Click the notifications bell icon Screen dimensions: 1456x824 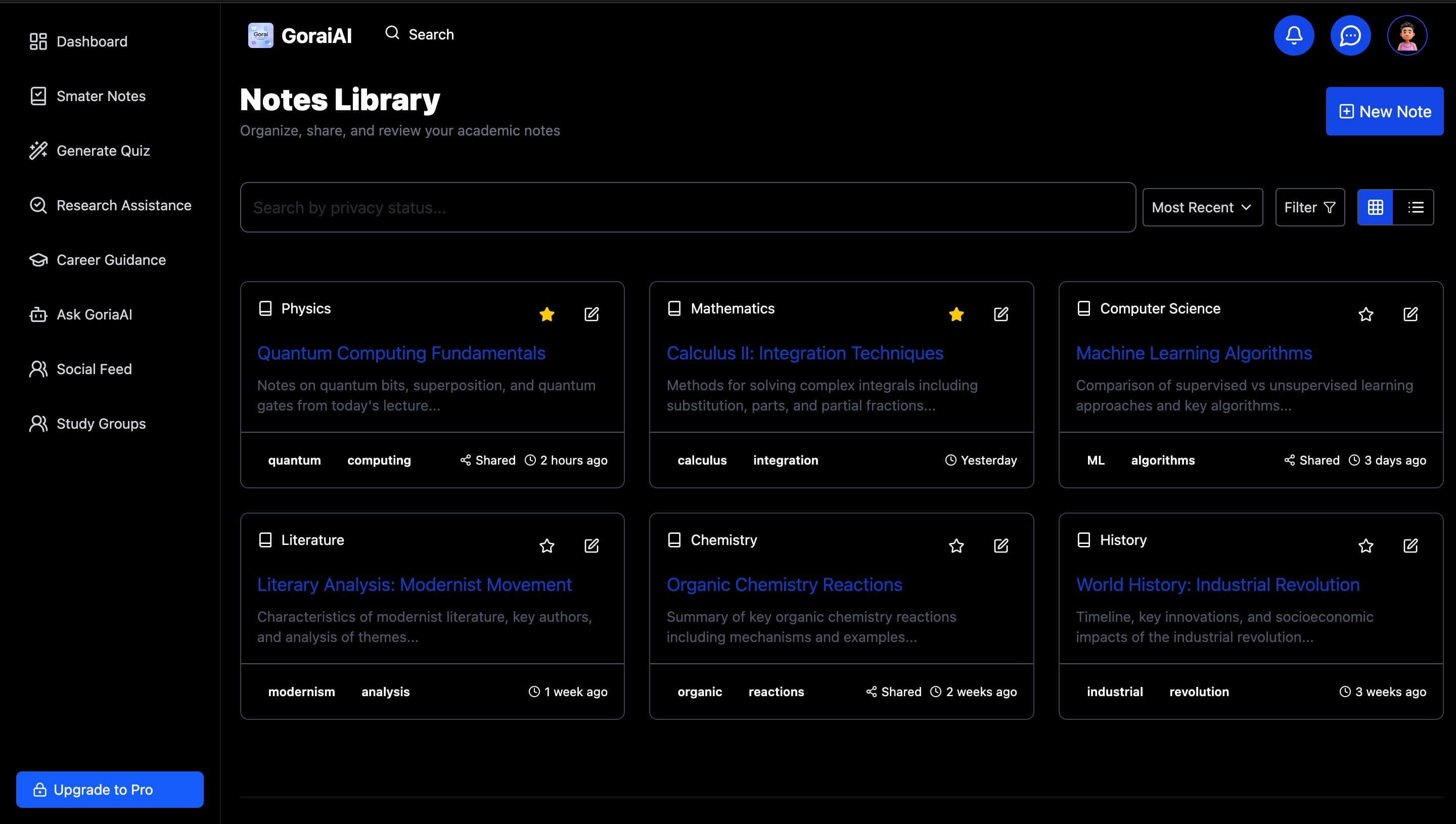[x=1294, y=36]
